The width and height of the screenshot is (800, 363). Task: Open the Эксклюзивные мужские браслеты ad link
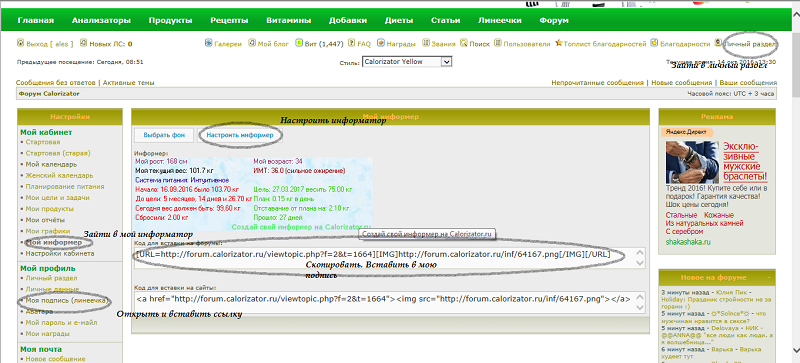(x=745, y=162)
